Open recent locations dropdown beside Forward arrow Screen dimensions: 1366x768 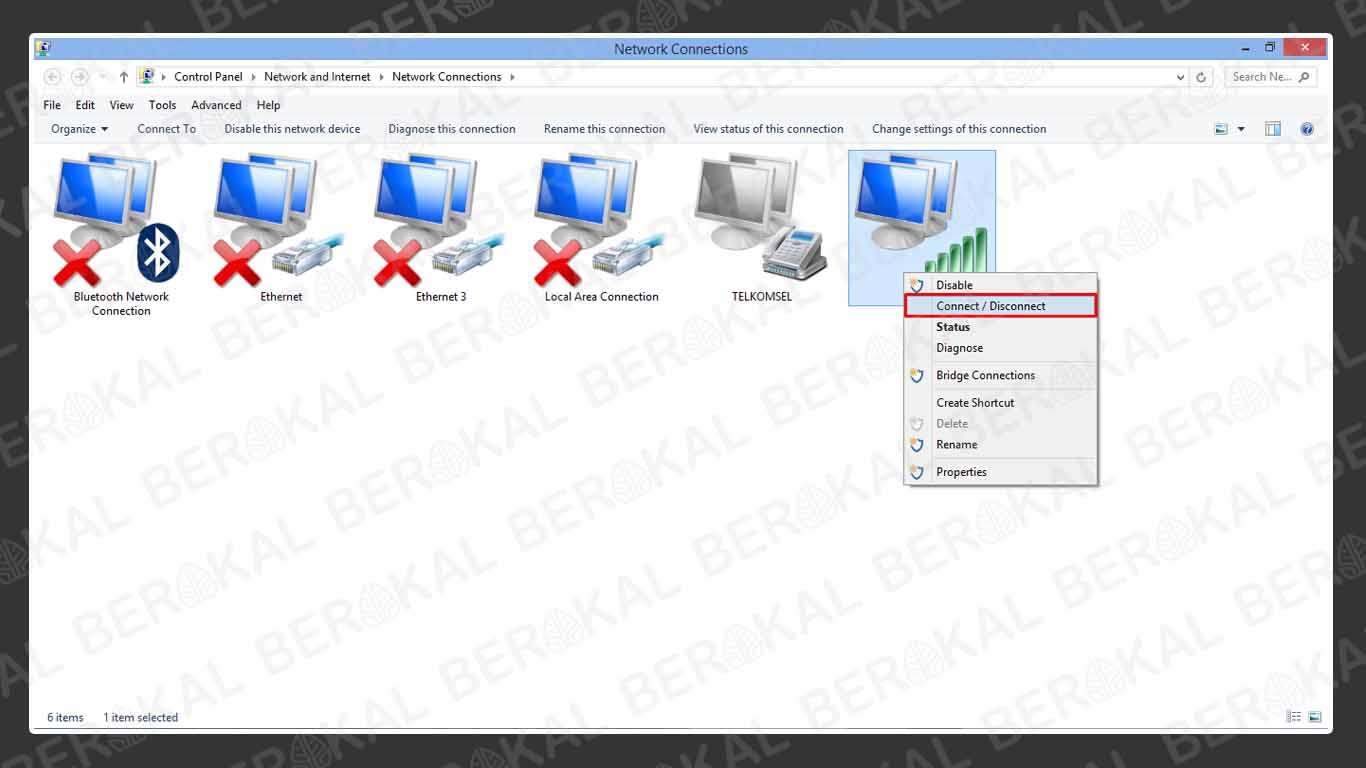[x=102, y=77]
